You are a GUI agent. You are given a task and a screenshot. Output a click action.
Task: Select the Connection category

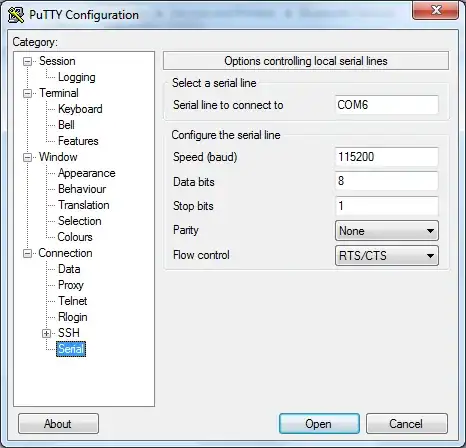click(x=65, y=253)
